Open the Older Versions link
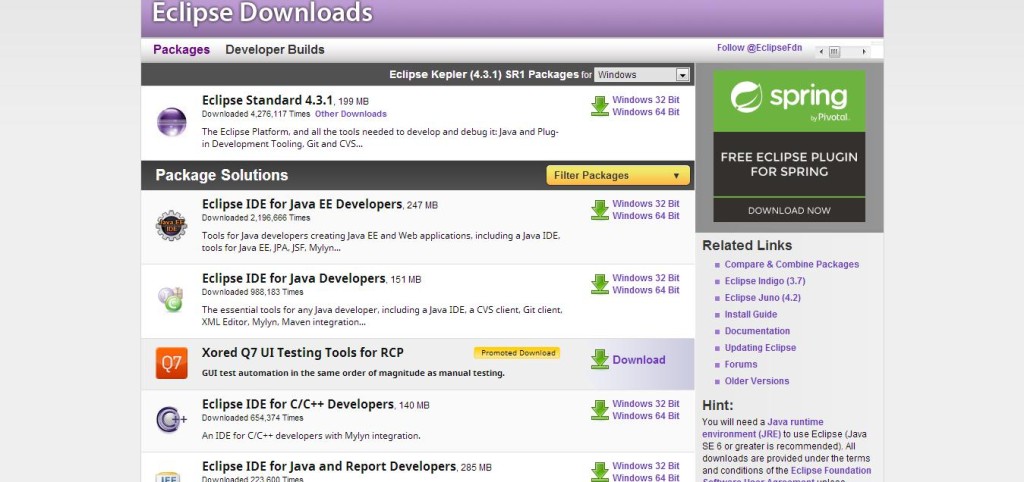The image size is (1024, 482). tap(757, 381)
